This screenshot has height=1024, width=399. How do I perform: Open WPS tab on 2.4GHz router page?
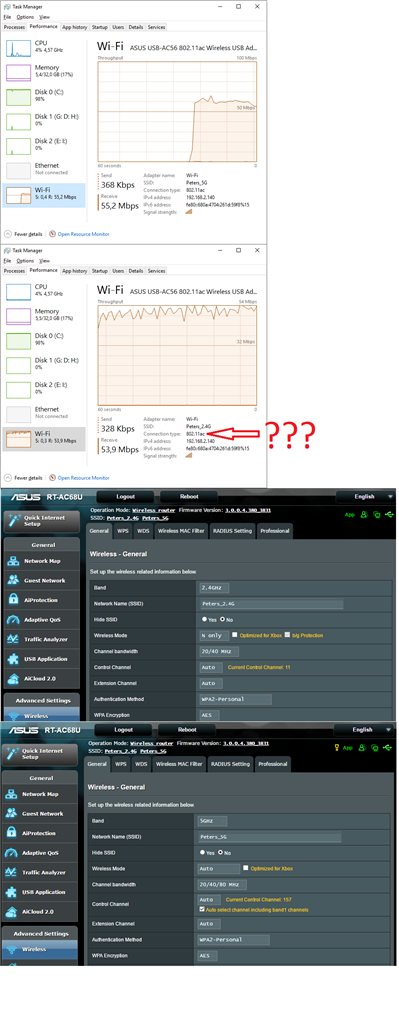pyautogui.click(x=122, y=531)
